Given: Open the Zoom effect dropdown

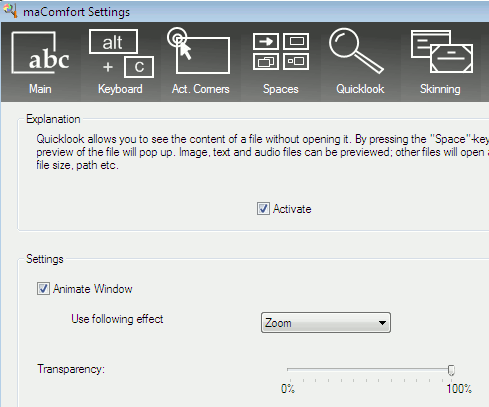Looking at the screenshot, I should pyautogui.click(x=326, y=322).
